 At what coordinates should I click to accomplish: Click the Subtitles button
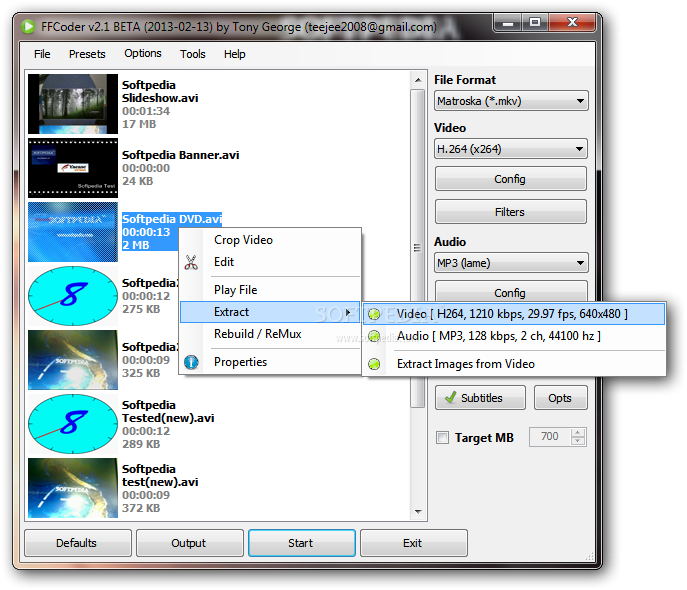480,398
